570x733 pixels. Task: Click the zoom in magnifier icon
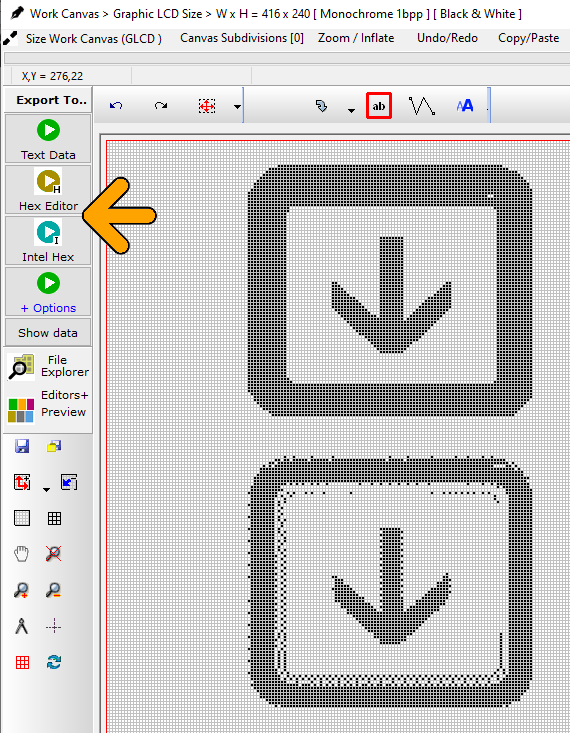(21, 590)
